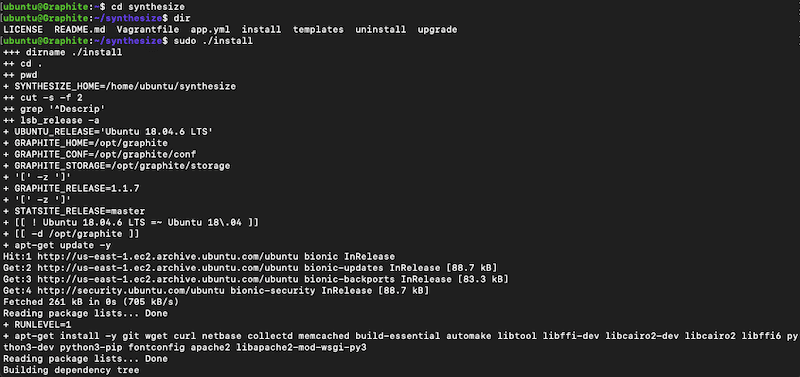Click the 'sudo ./install' command
The height and width of the screenshot is (377, 800).
point(213,41)
